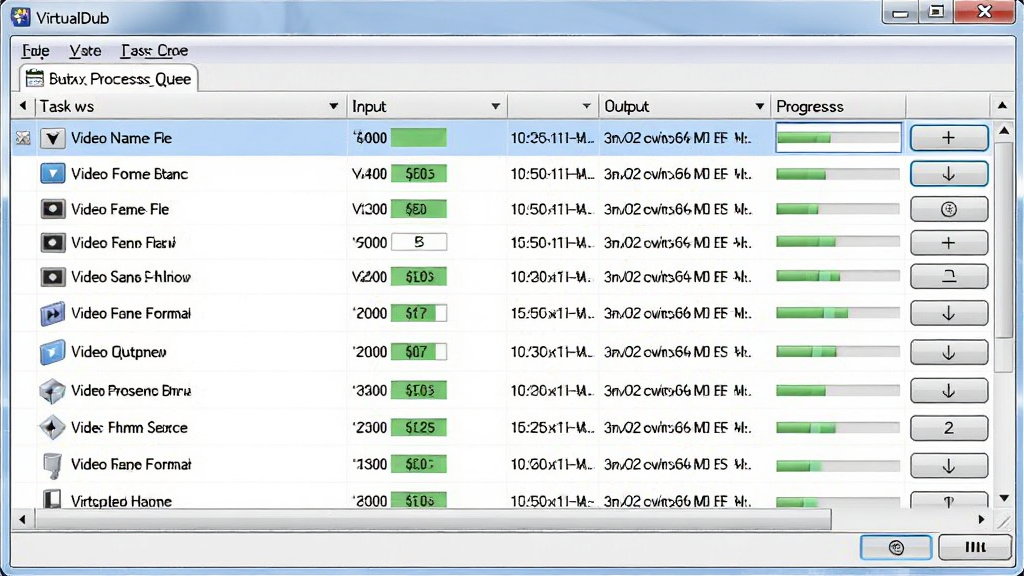Click the down arrow button in Video Fane Formal row
Screen dimensions: 1024x576
point(949,313)
